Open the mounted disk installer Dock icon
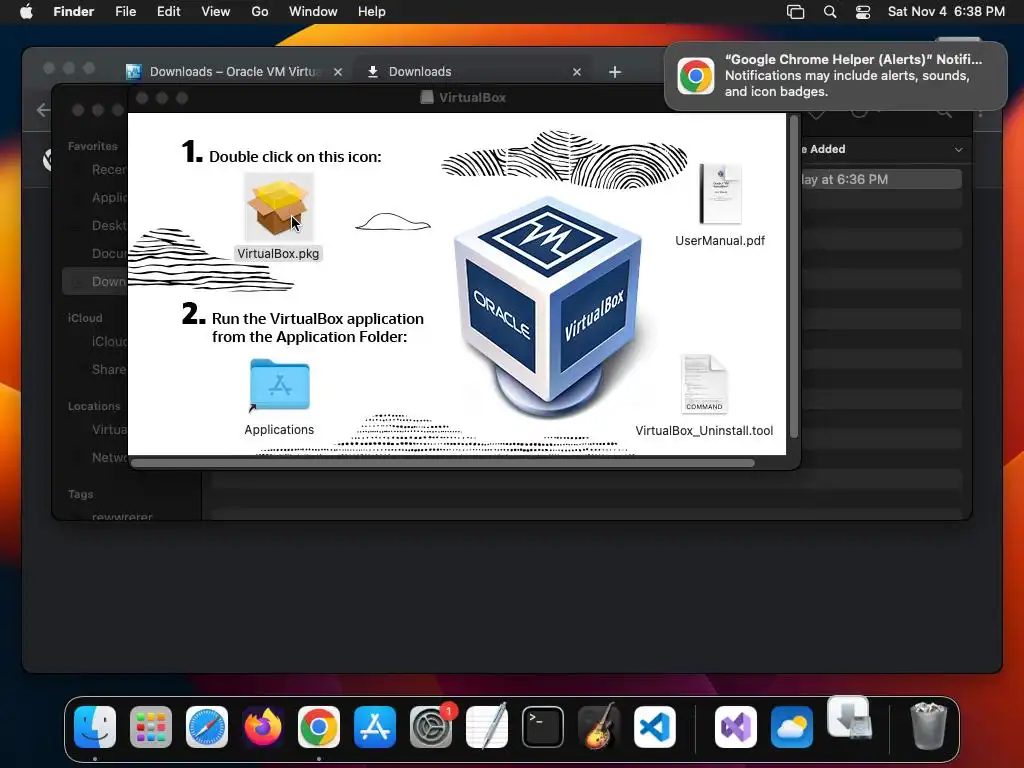Viewport: 1024px width, 768px height. point(849,718)
